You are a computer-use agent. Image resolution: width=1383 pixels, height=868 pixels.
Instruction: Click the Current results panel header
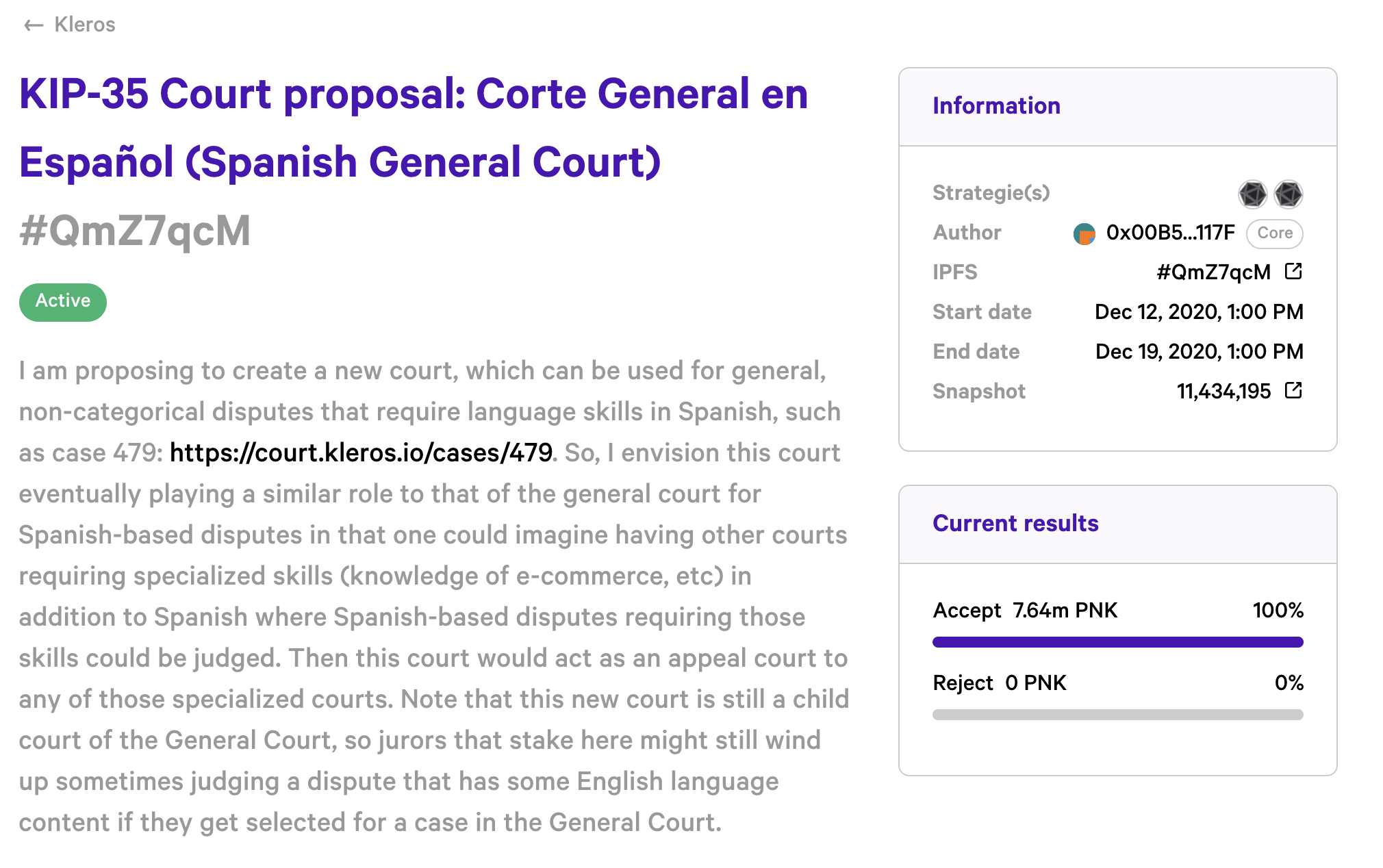pos(1015,524)
